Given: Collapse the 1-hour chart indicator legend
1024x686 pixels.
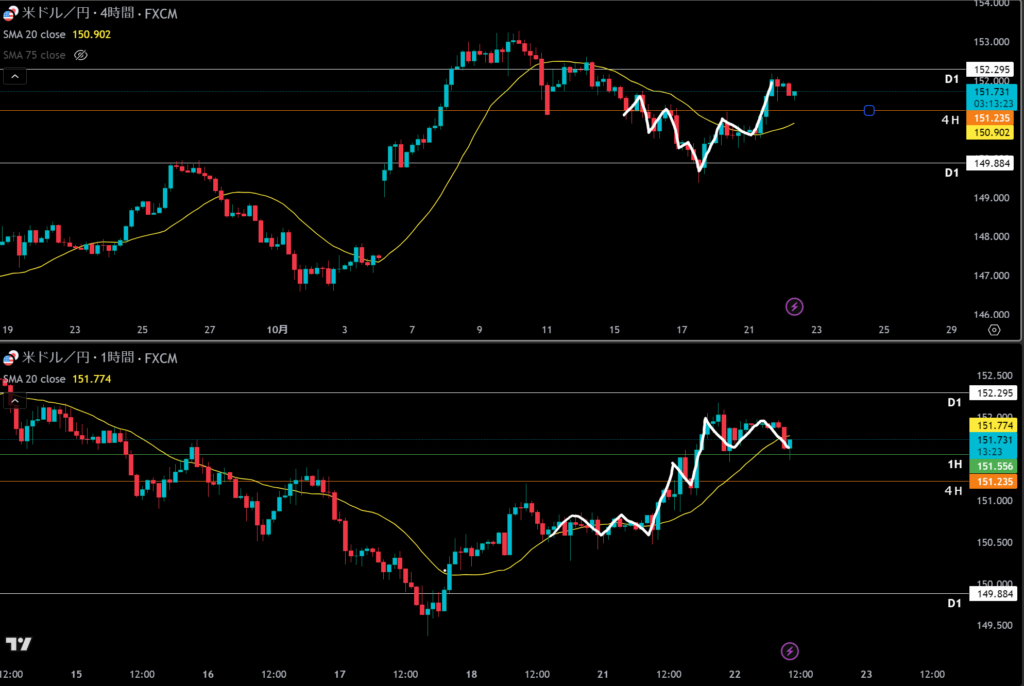Looking at the screenshot, I should [13, 399].
